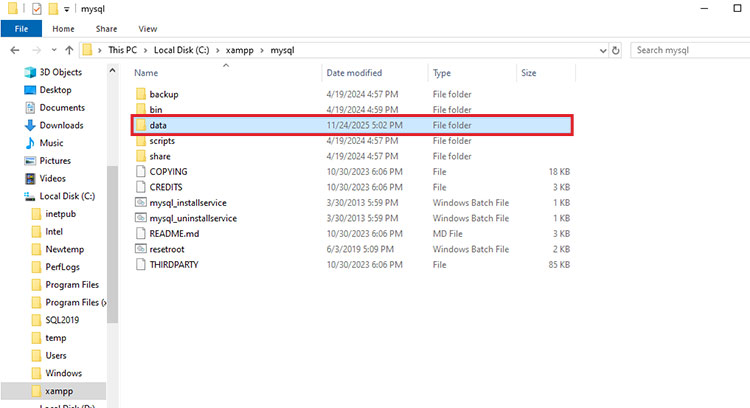Click the 18 KB size of COPYING

point(559,171)
